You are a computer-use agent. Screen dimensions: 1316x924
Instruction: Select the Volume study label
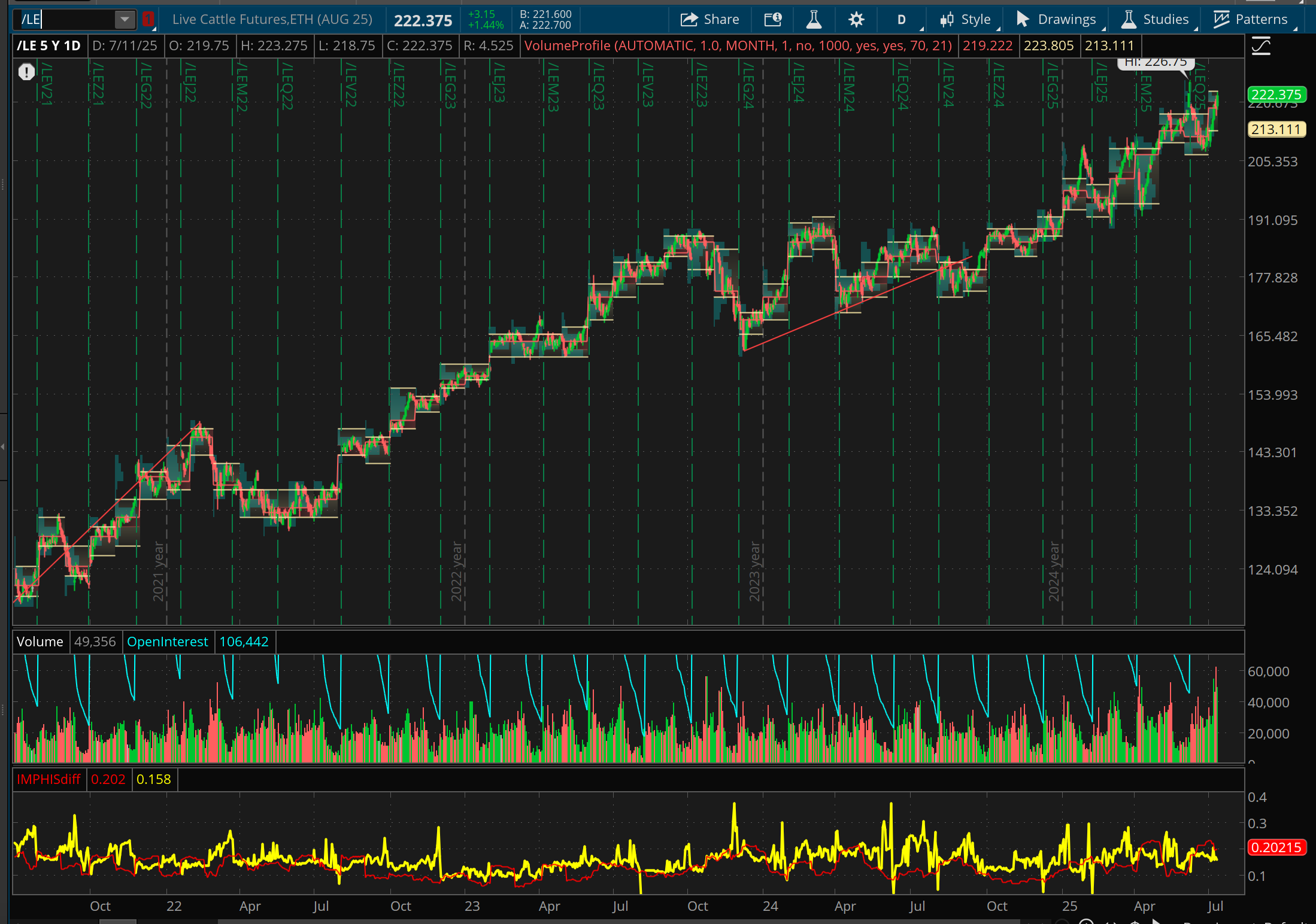pos(40,642)
